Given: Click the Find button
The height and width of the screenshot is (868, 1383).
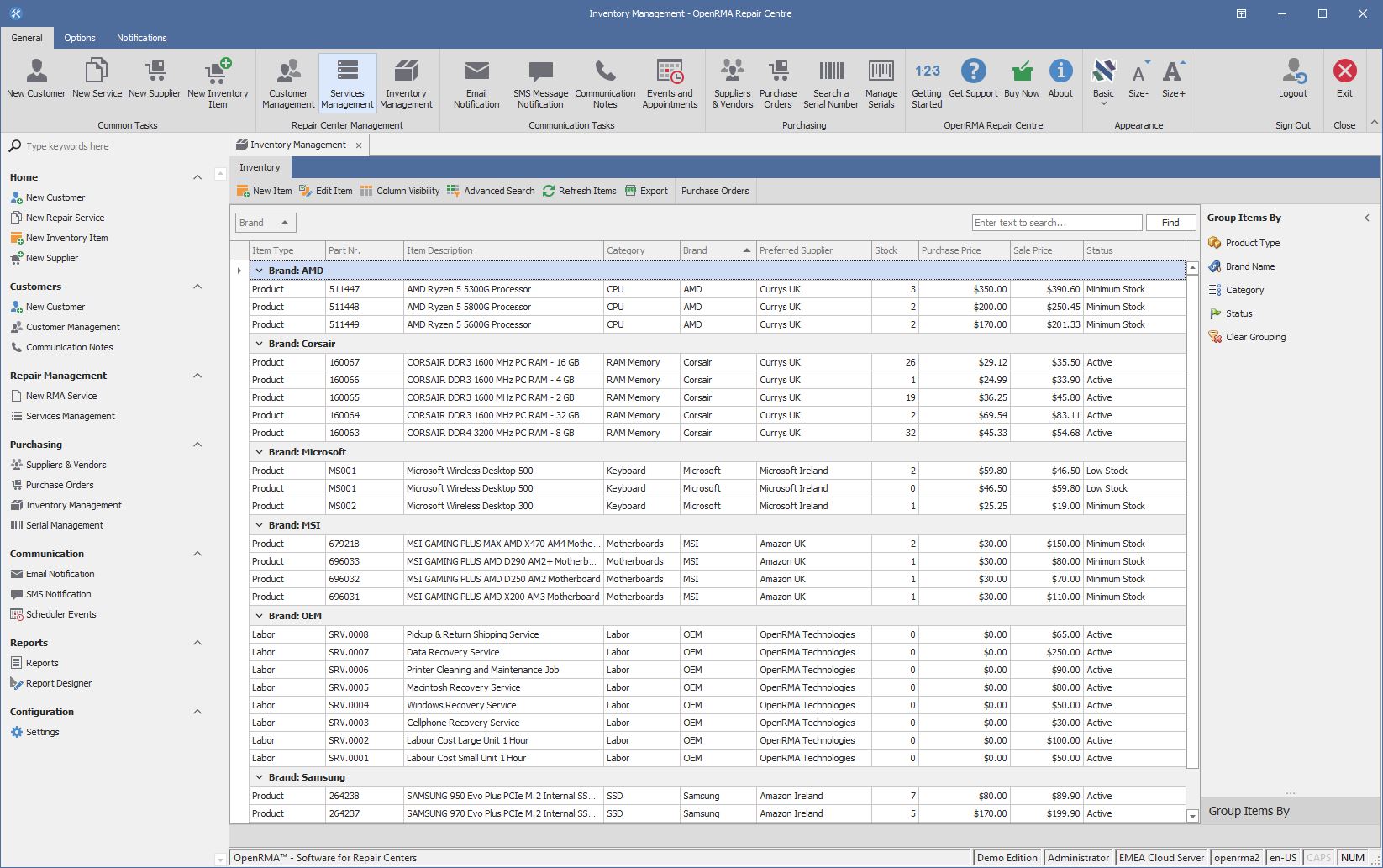Looking at the screenshot, I should 1170,223.
